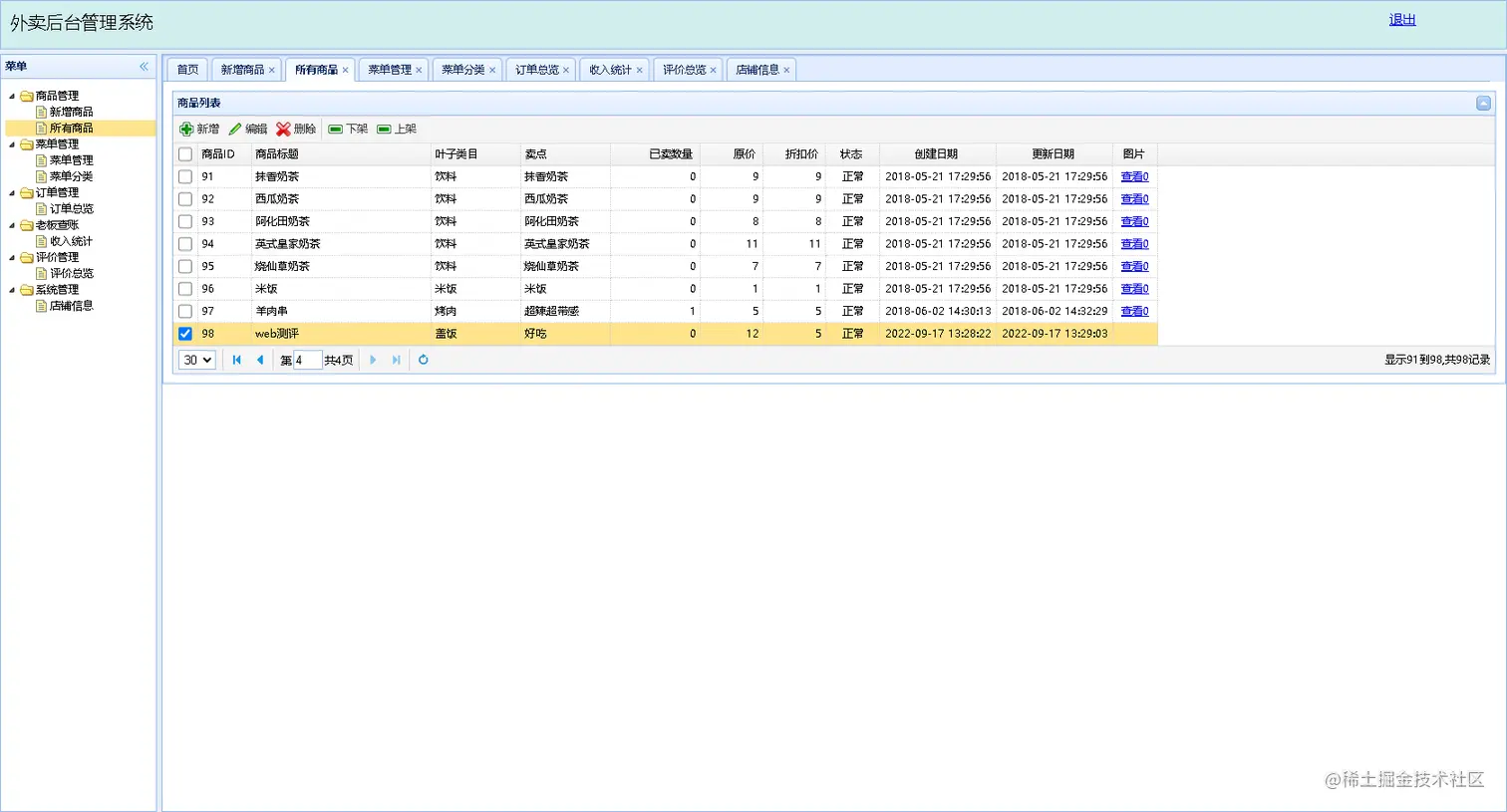Click the 下架 toolbar button
Viewport: 1507px width, 812px height.
[349, 129]
